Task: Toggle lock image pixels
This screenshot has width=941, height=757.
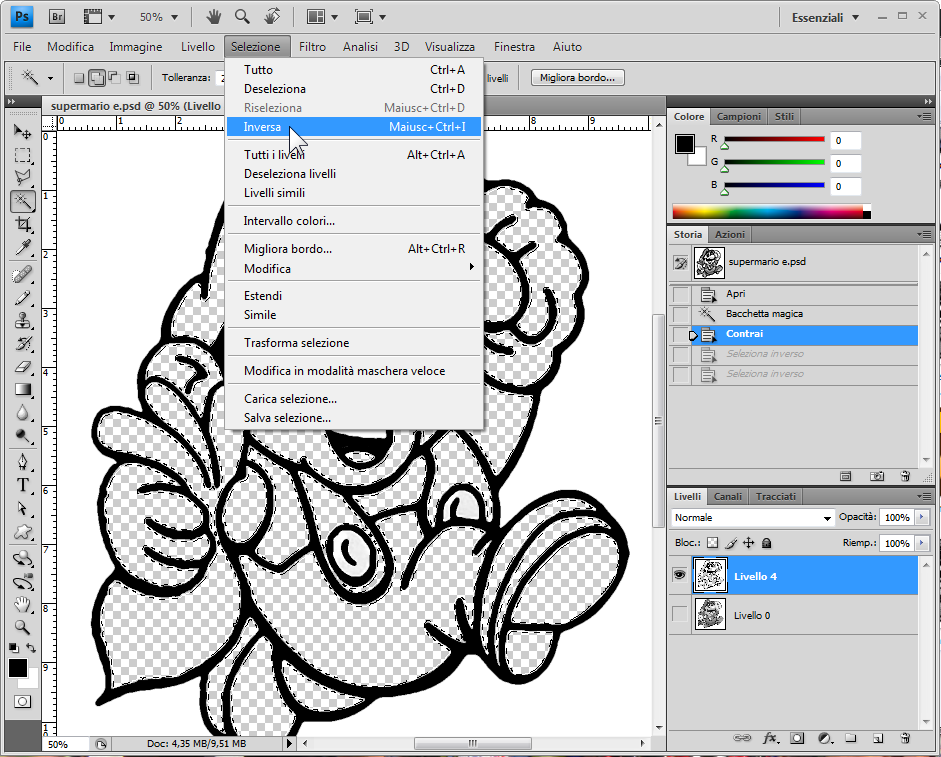Action: [x=730, y=543]
